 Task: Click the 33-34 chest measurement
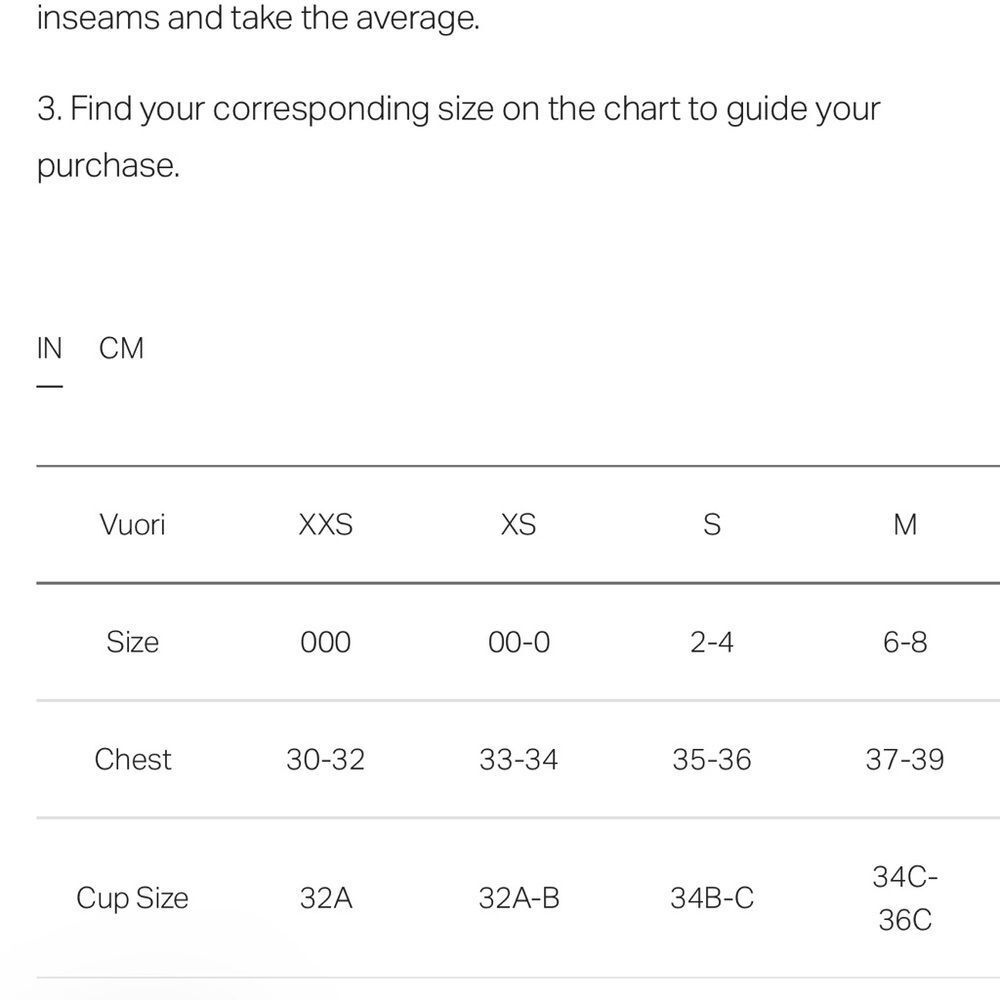pyautogui.click(x=518, y=760)
